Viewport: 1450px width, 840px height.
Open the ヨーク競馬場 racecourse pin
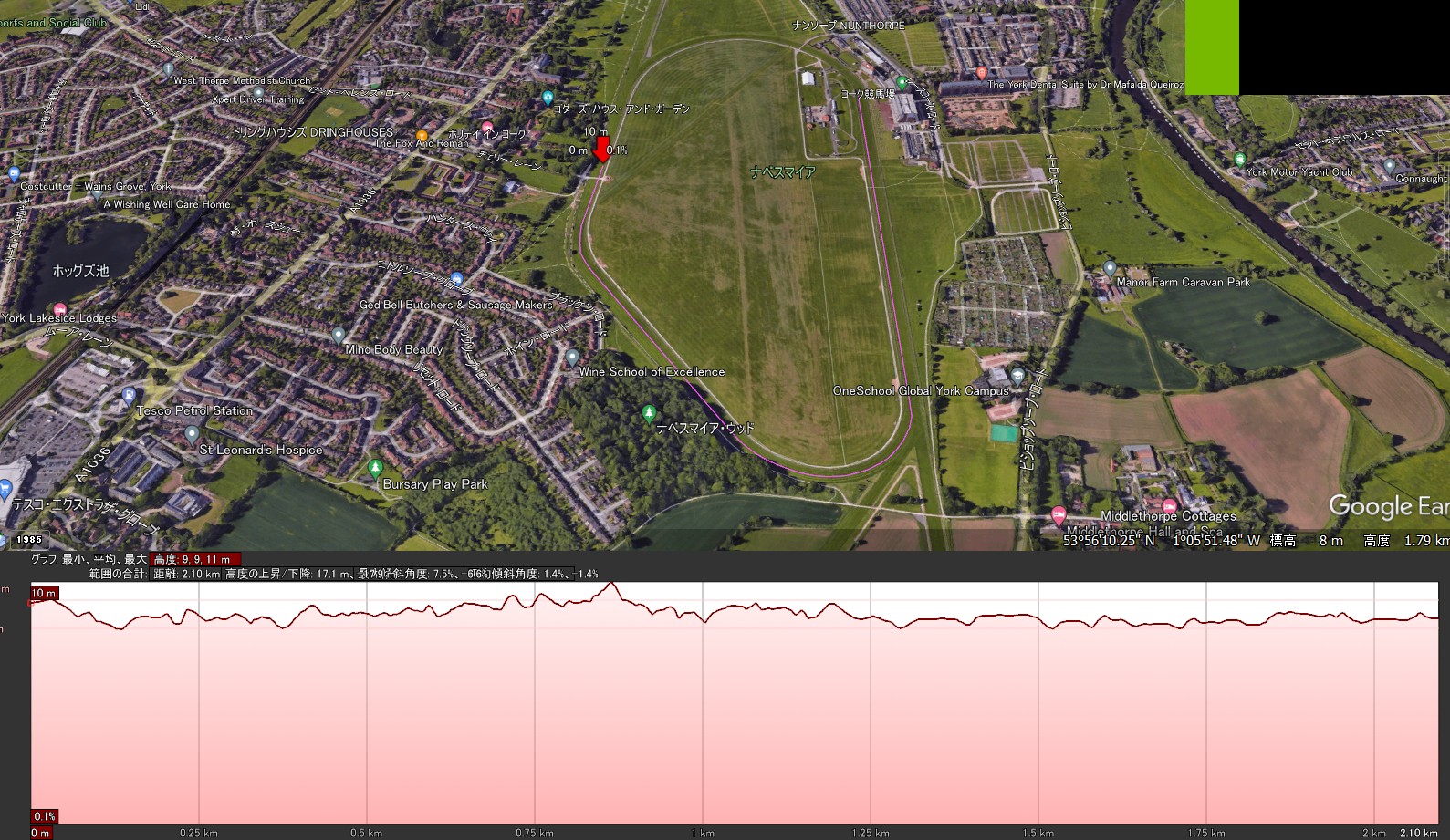coord(902,83)
